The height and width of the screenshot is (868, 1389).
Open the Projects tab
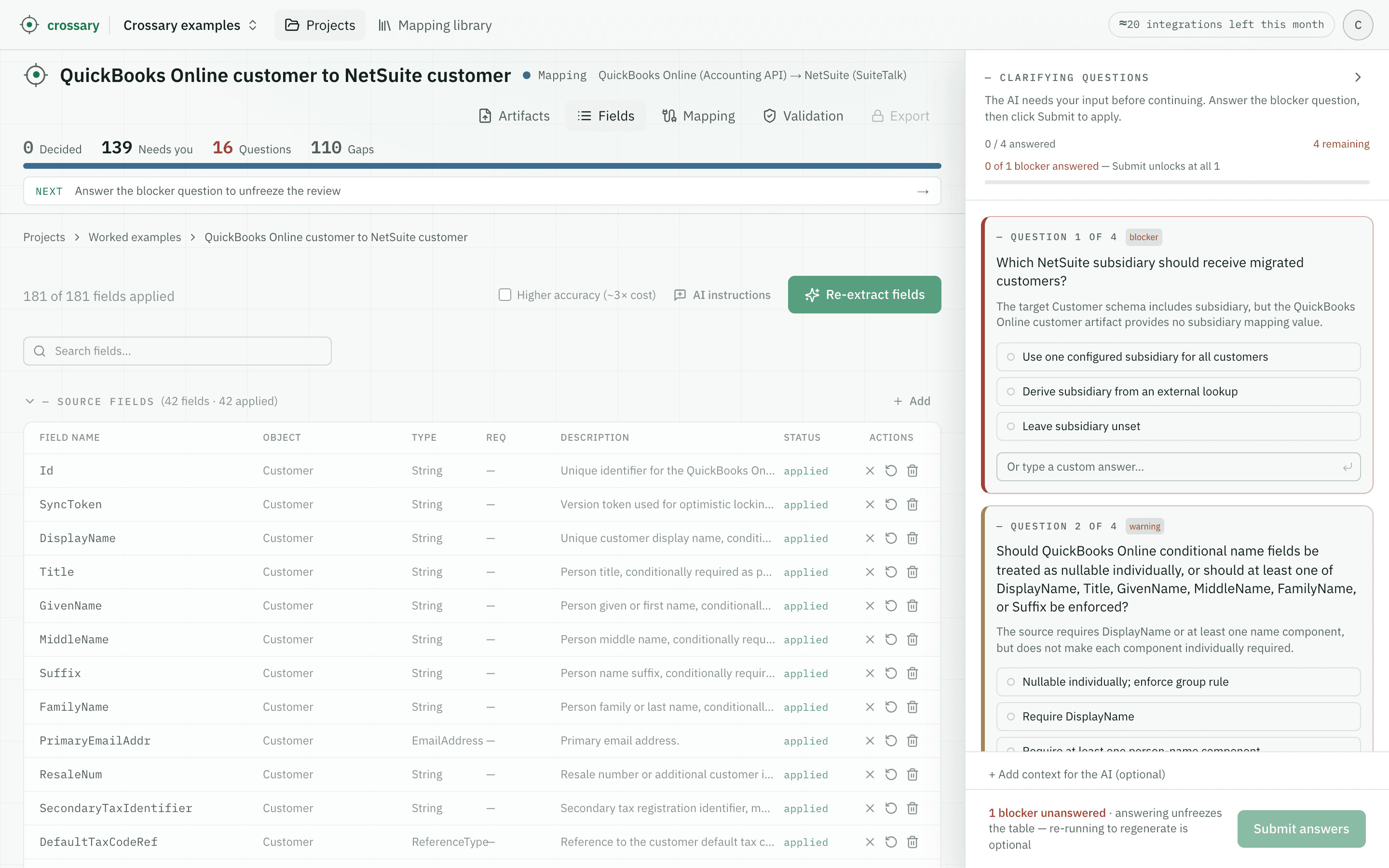click(320, 25)
